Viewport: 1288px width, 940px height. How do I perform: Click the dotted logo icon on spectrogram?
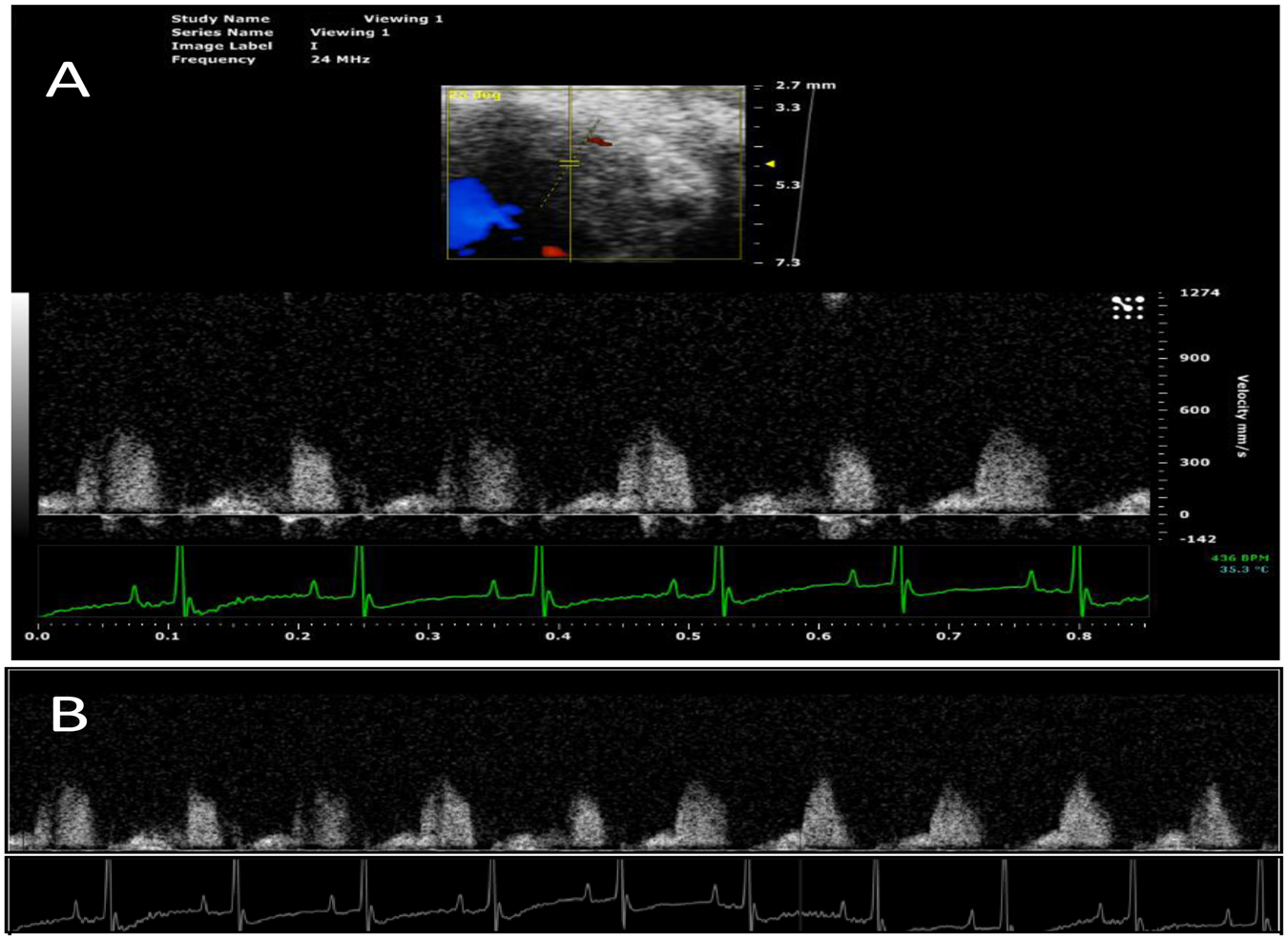coord(1128,307)
